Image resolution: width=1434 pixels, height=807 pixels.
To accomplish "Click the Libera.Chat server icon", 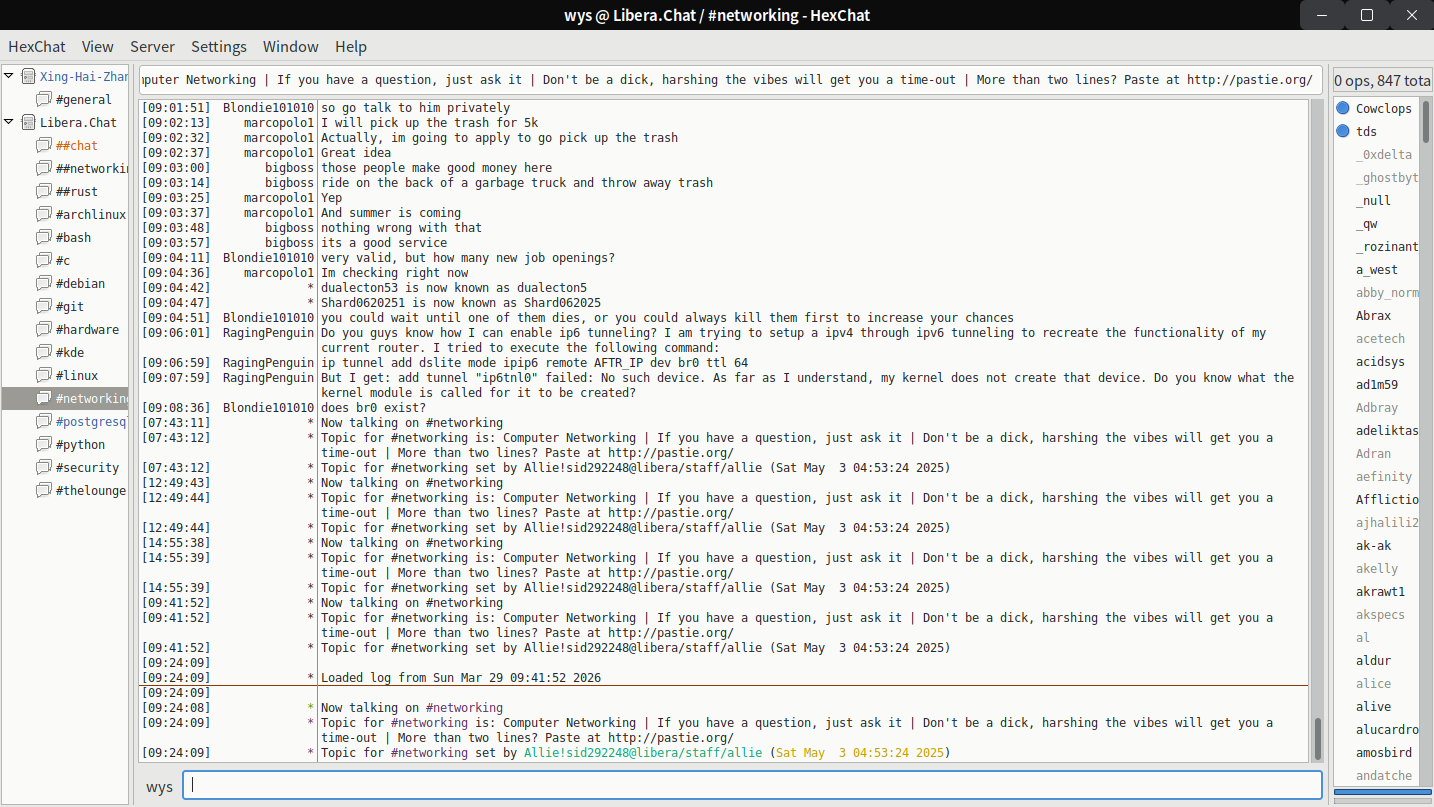I will tap(28, 122).
